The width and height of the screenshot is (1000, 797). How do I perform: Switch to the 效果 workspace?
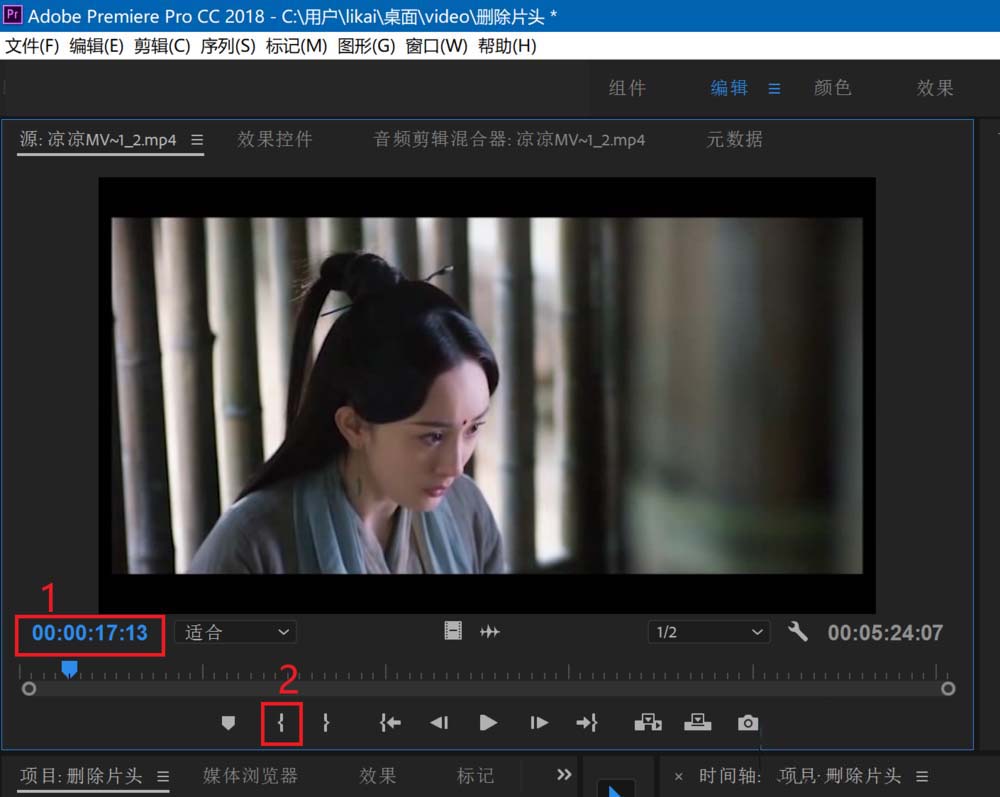(x=935, y=88)
